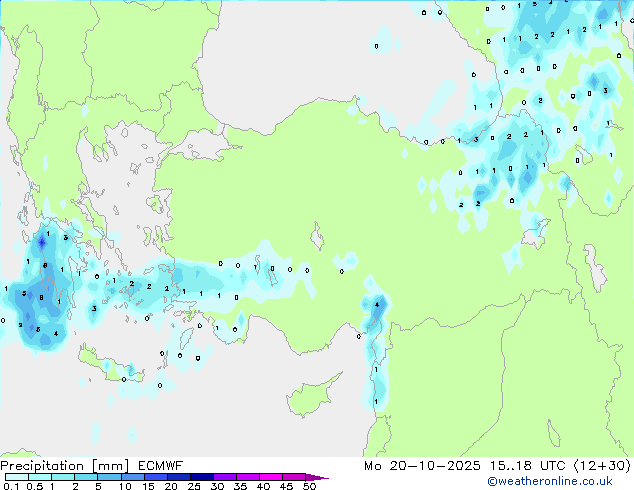Pick the 15–20 mm legend color box

coord(156,477)
